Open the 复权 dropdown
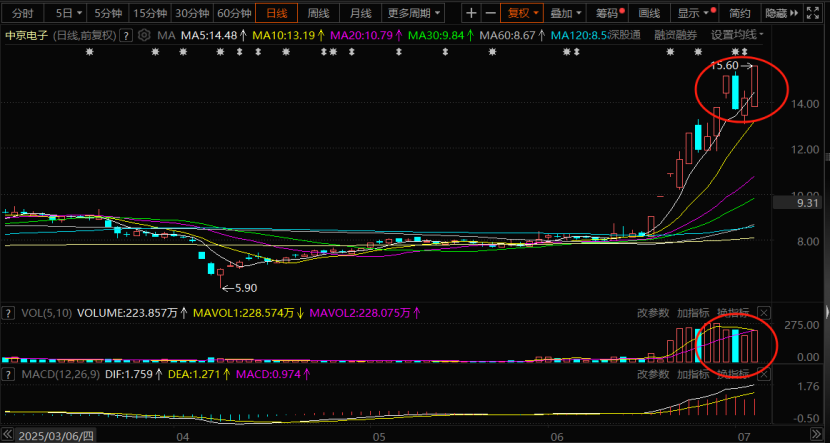The width and height of the screenshot is (830, 444). tap(523, 13)
